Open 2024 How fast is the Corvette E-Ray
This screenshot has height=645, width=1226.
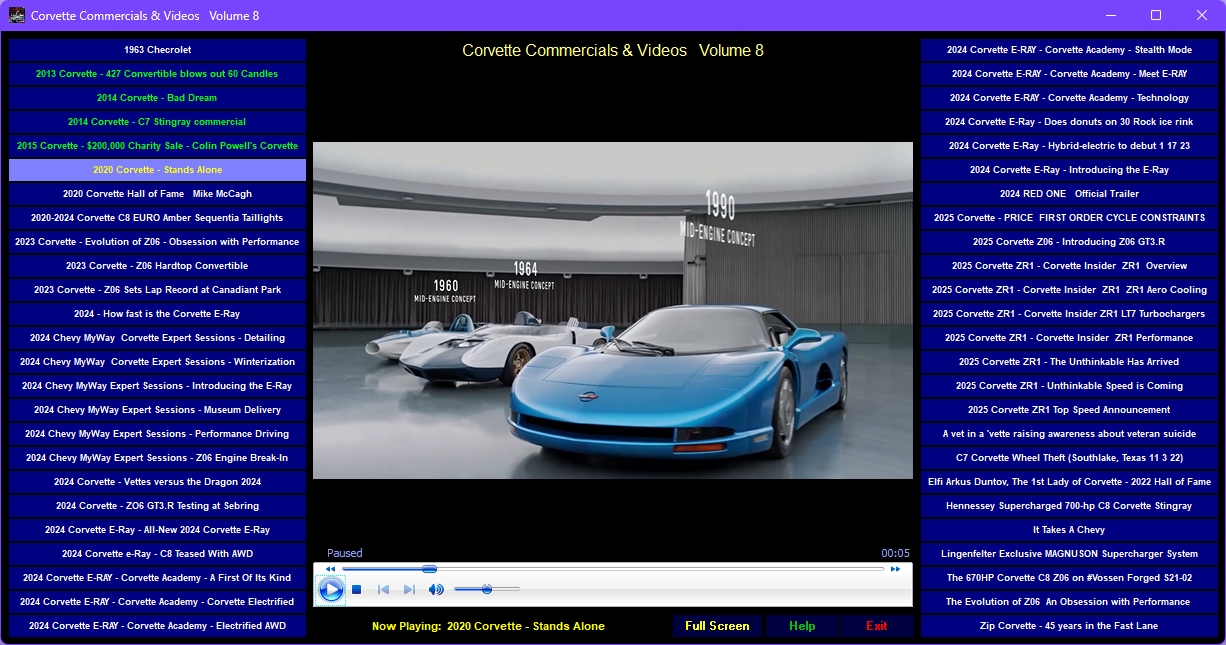(157, 314)
